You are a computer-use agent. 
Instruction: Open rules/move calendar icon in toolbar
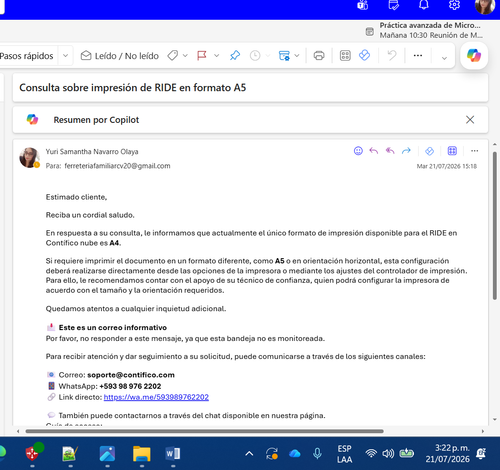tap(284, 55)
